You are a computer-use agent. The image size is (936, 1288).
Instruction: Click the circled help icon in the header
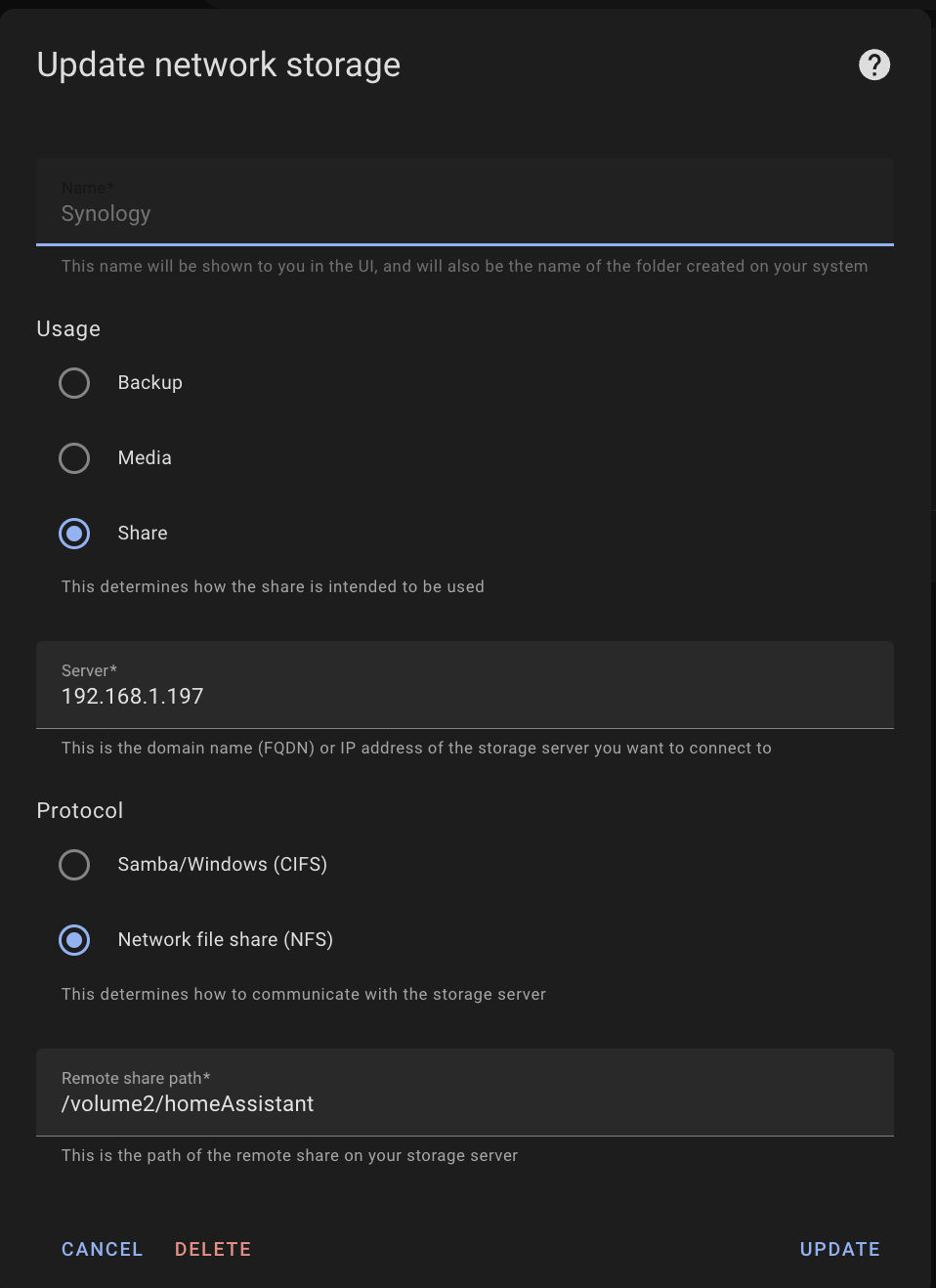click(x=873, y=64)
